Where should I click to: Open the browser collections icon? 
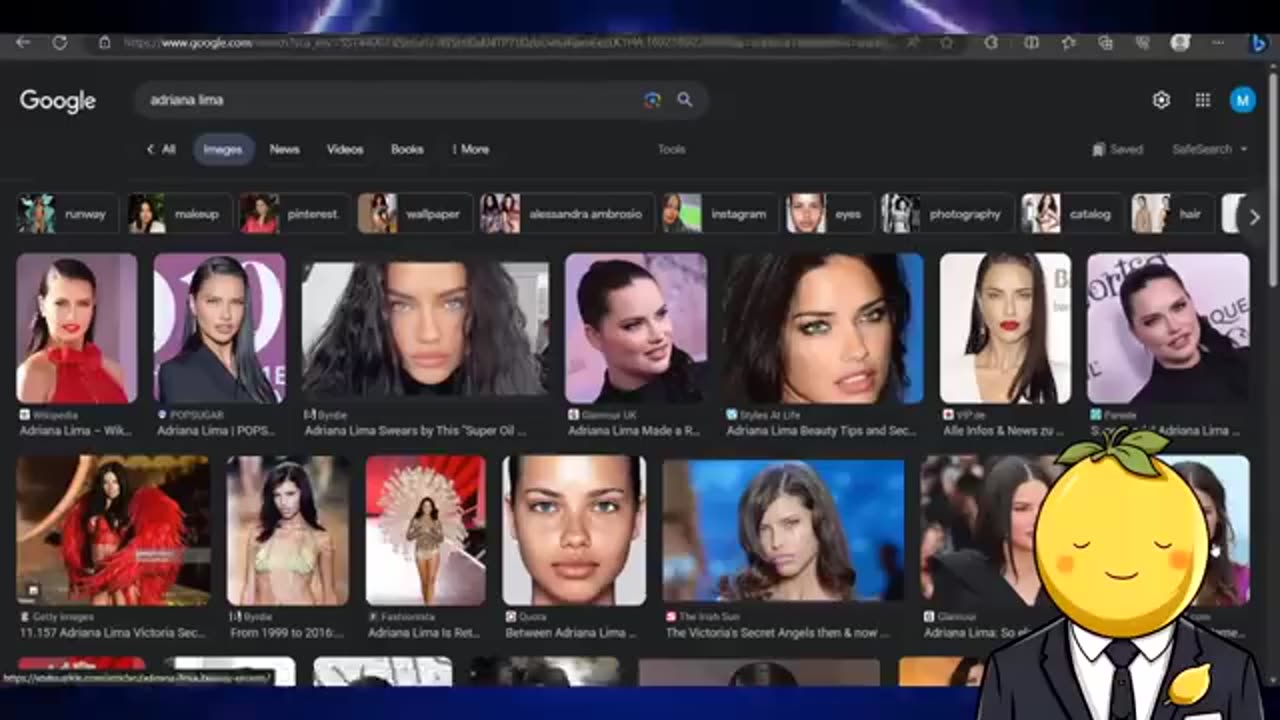(x=1105, y=43)
